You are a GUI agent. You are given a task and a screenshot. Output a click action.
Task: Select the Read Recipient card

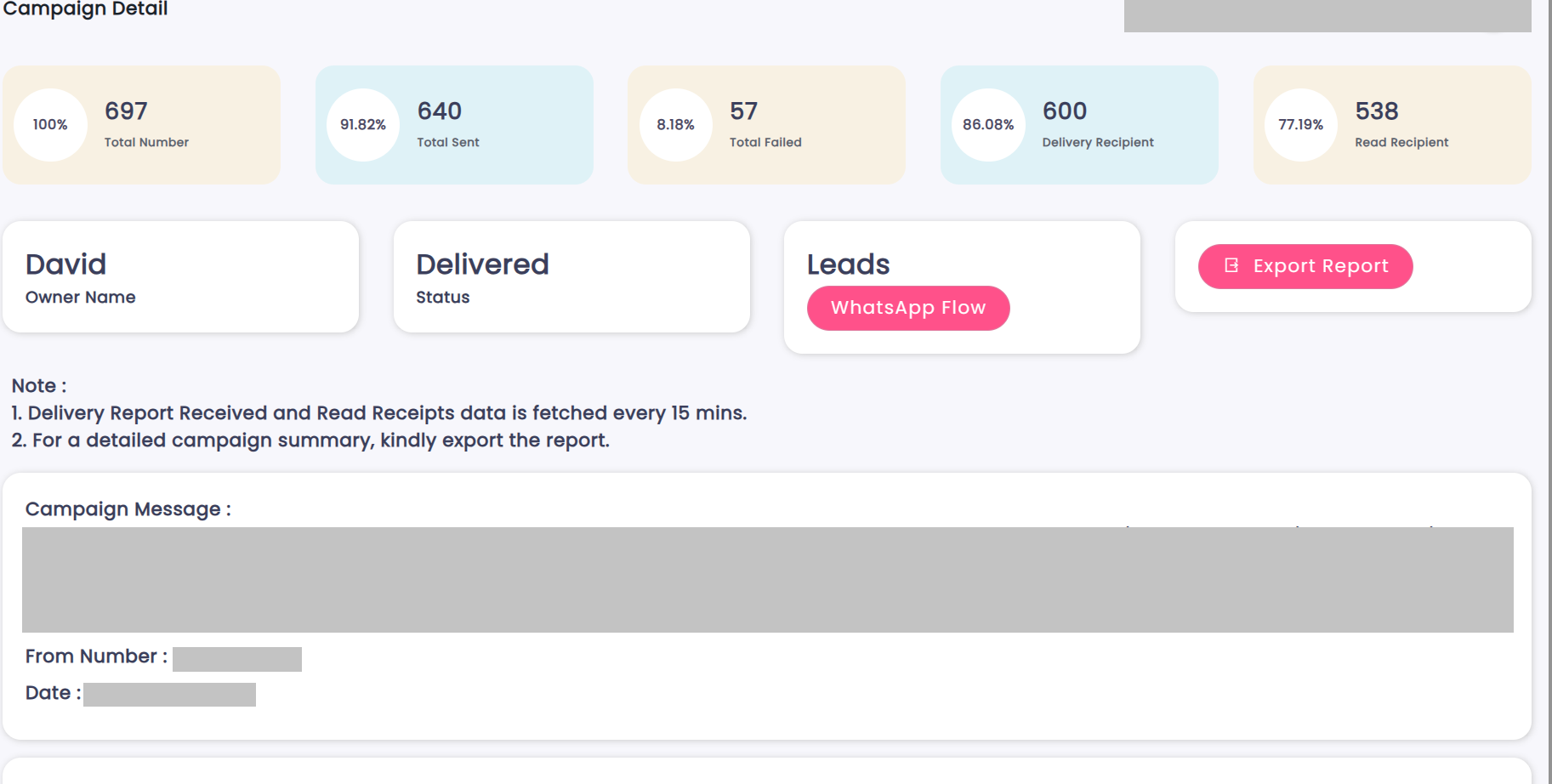point(1392,125)
